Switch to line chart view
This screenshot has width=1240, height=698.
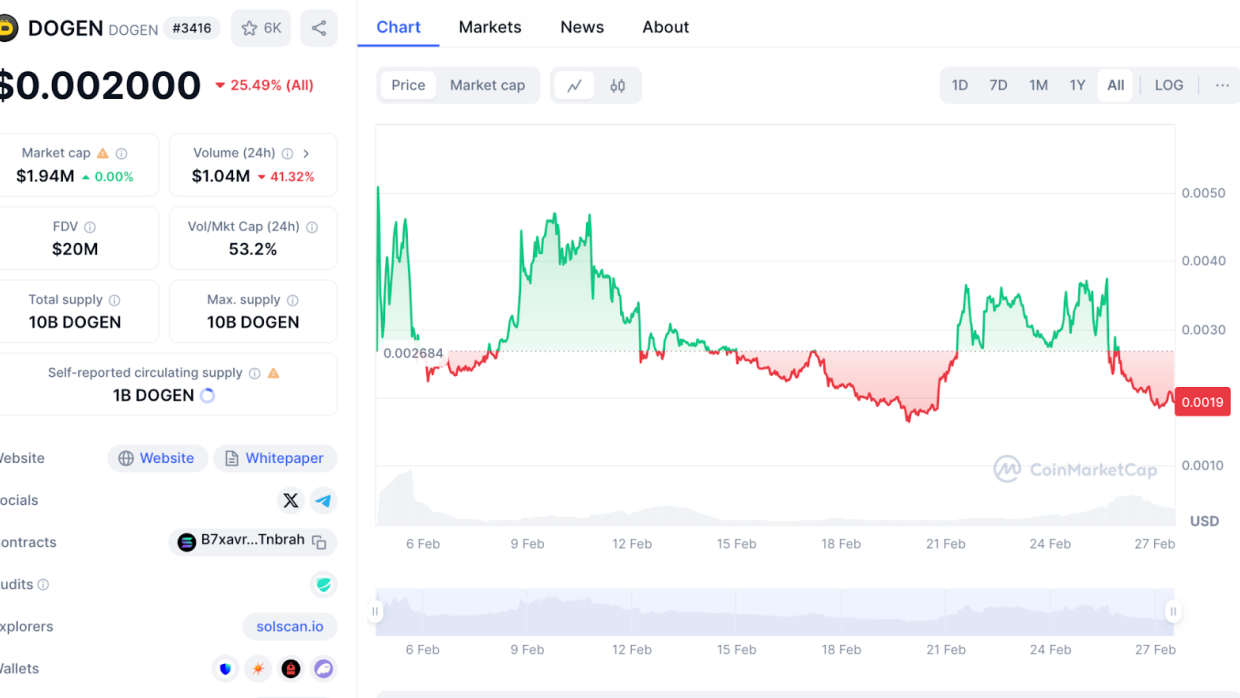[575, 85]
